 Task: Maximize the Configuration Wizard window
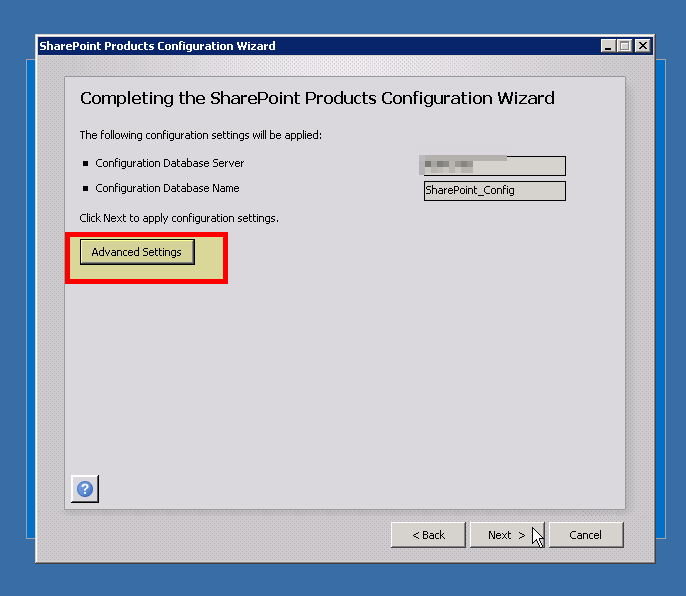[625, 46]
